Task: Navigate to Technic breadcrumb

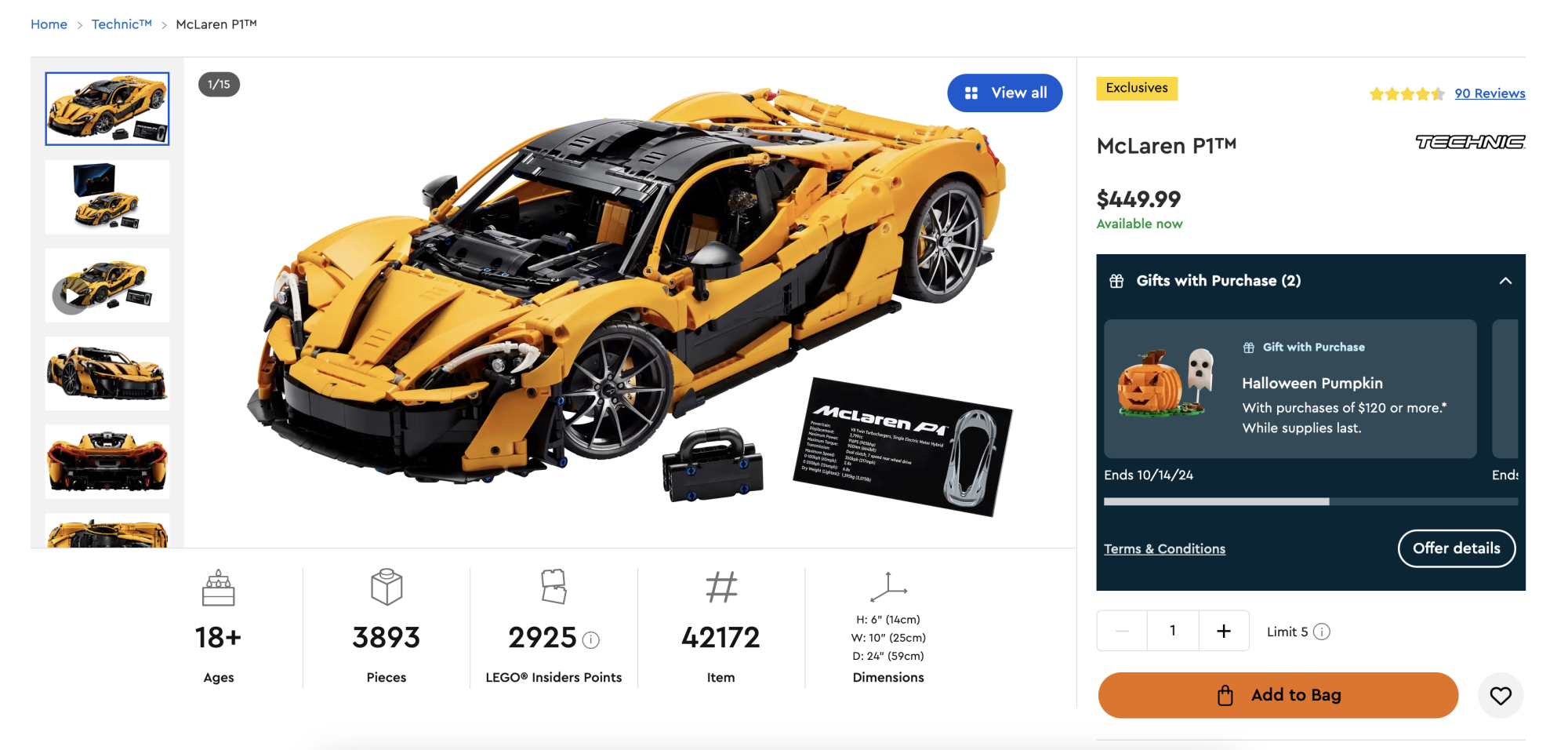Action: [x=122, y=24]
